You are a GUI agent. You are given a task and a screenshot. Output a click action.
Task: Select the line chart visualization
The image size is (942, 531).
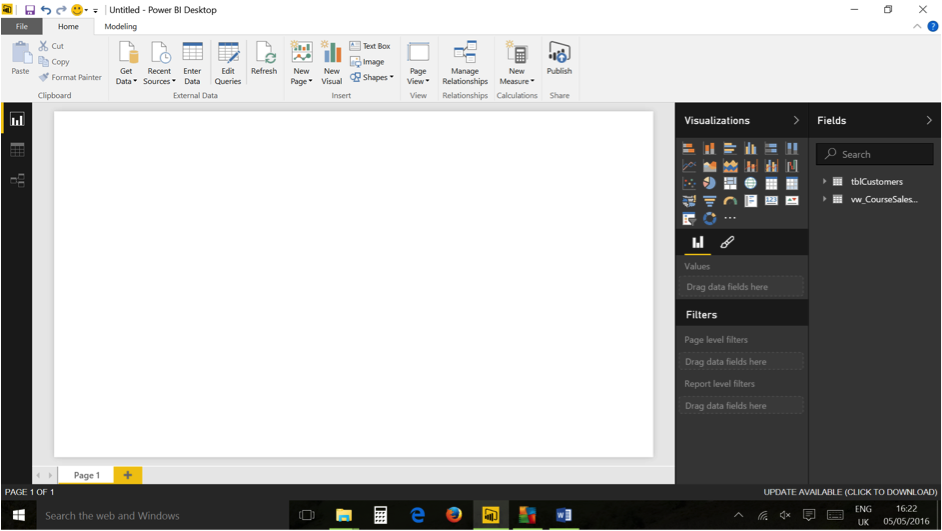click(689, 166)
